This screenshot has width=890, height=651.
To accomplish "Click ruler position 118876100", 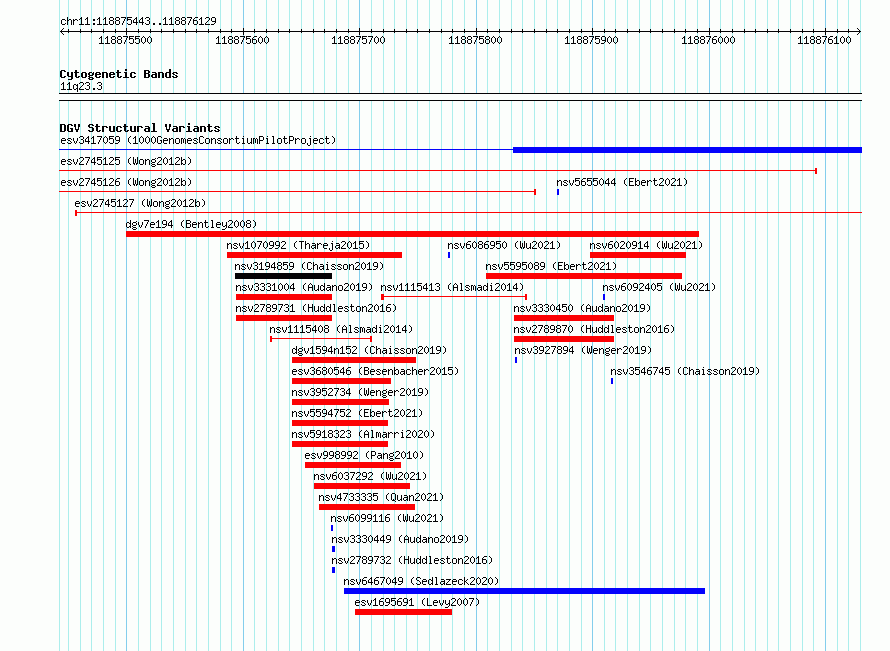I will pos(824,40).
